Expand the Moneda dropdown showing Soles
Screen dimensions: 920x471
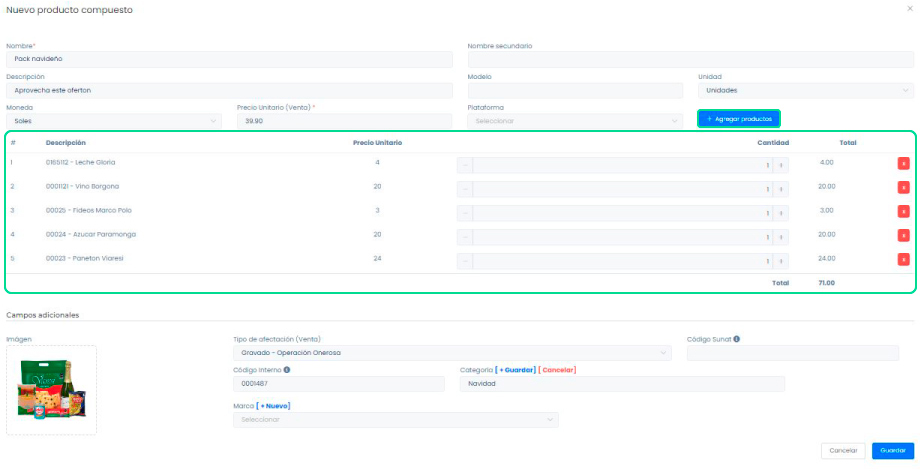114,121
